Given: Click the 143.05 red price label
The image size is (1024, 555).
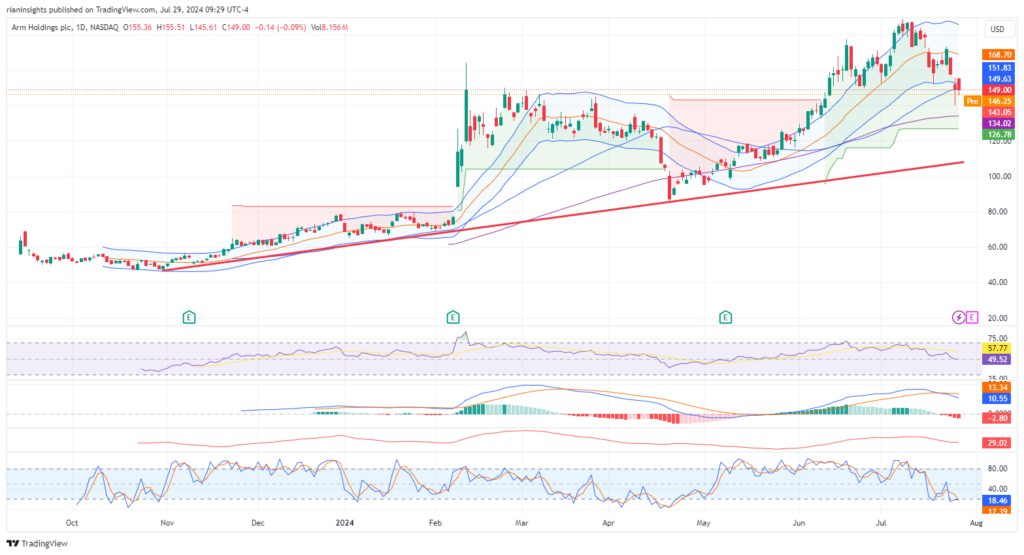Looking at the screenshot, I should 999,112.
